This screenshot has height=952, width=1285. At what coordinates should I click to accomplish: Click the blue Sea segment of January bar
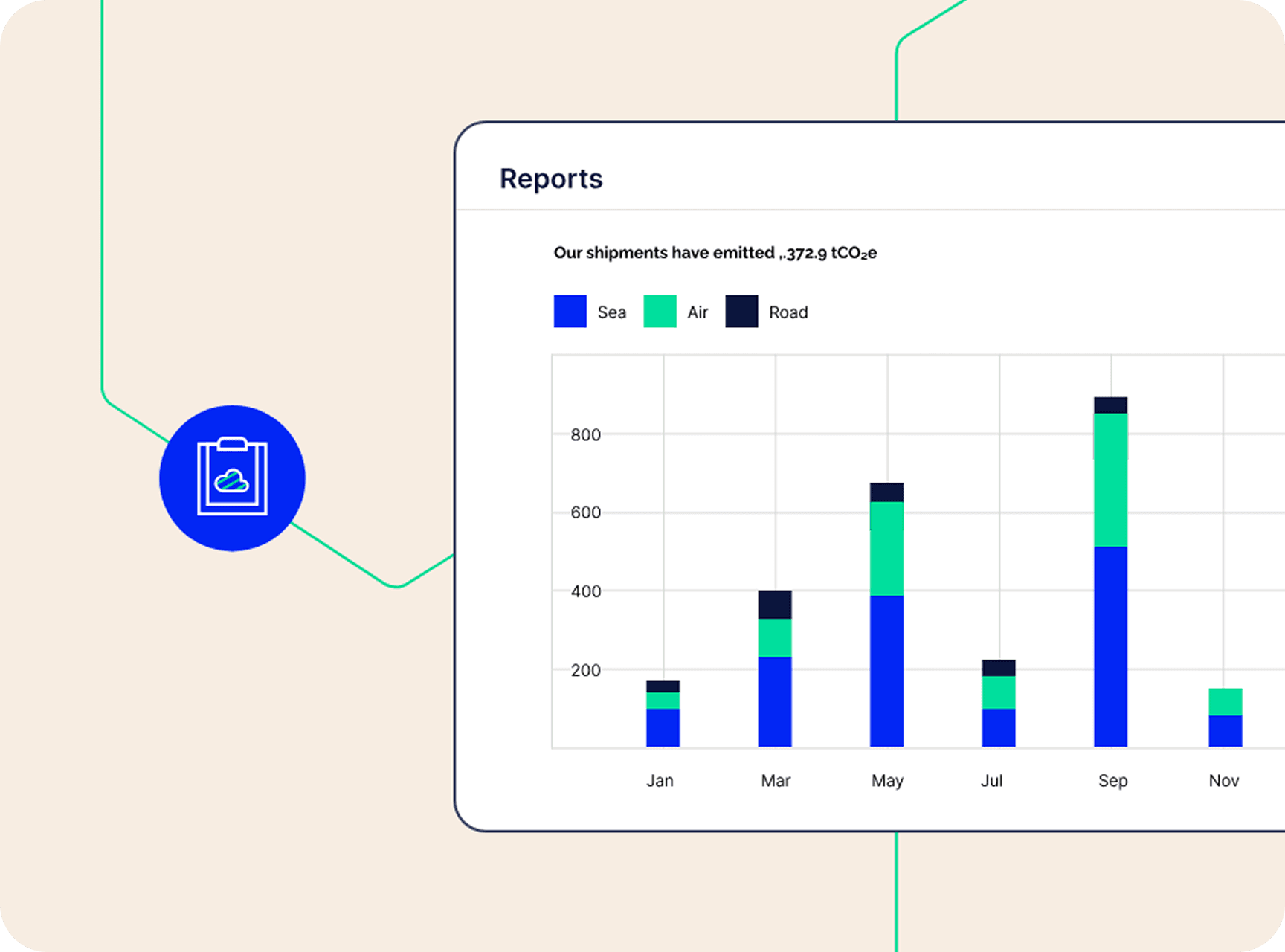[663, 727]
